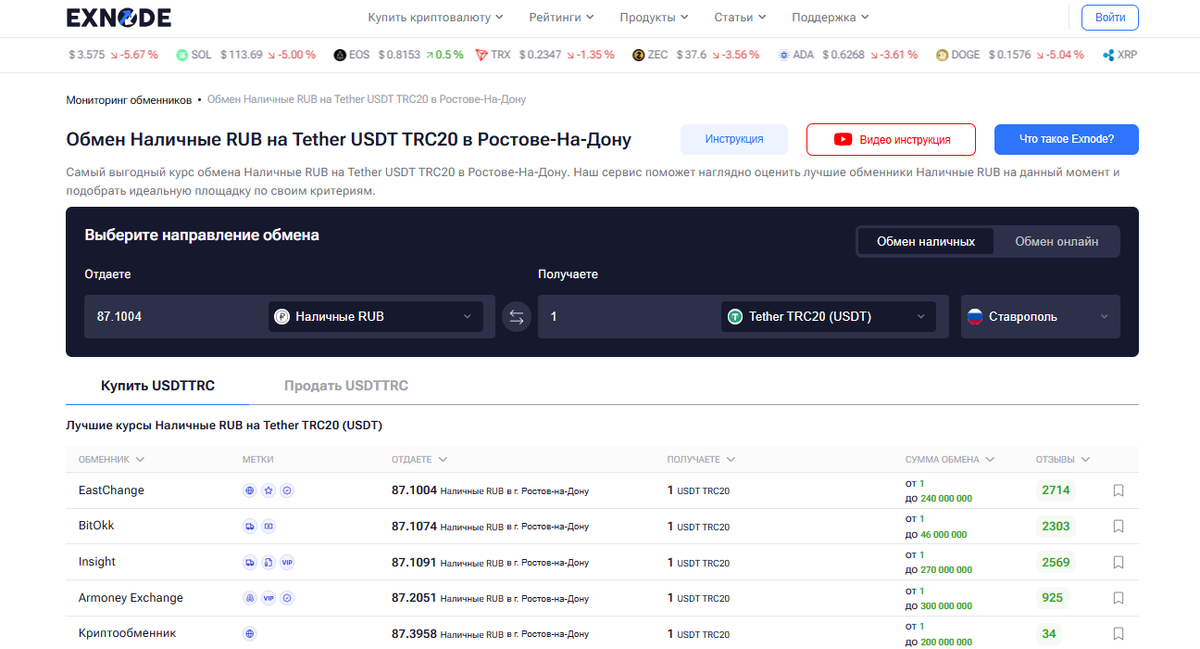This screenshot has width=1200, height=649.
Task: Click the ZEC coin icon in ticker
Action: [639, 55]
